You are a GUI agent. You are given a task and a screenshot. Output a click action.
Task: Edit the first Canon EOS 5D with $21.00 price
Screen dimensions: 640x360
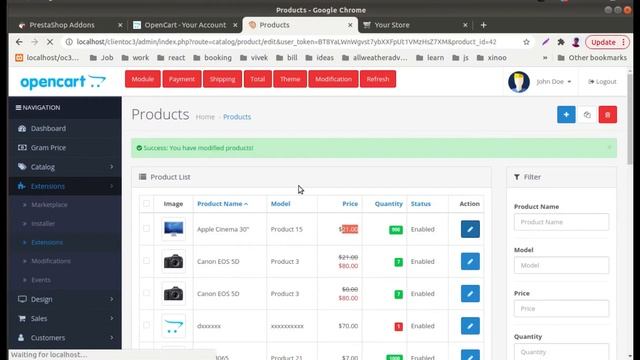point(470,261)
